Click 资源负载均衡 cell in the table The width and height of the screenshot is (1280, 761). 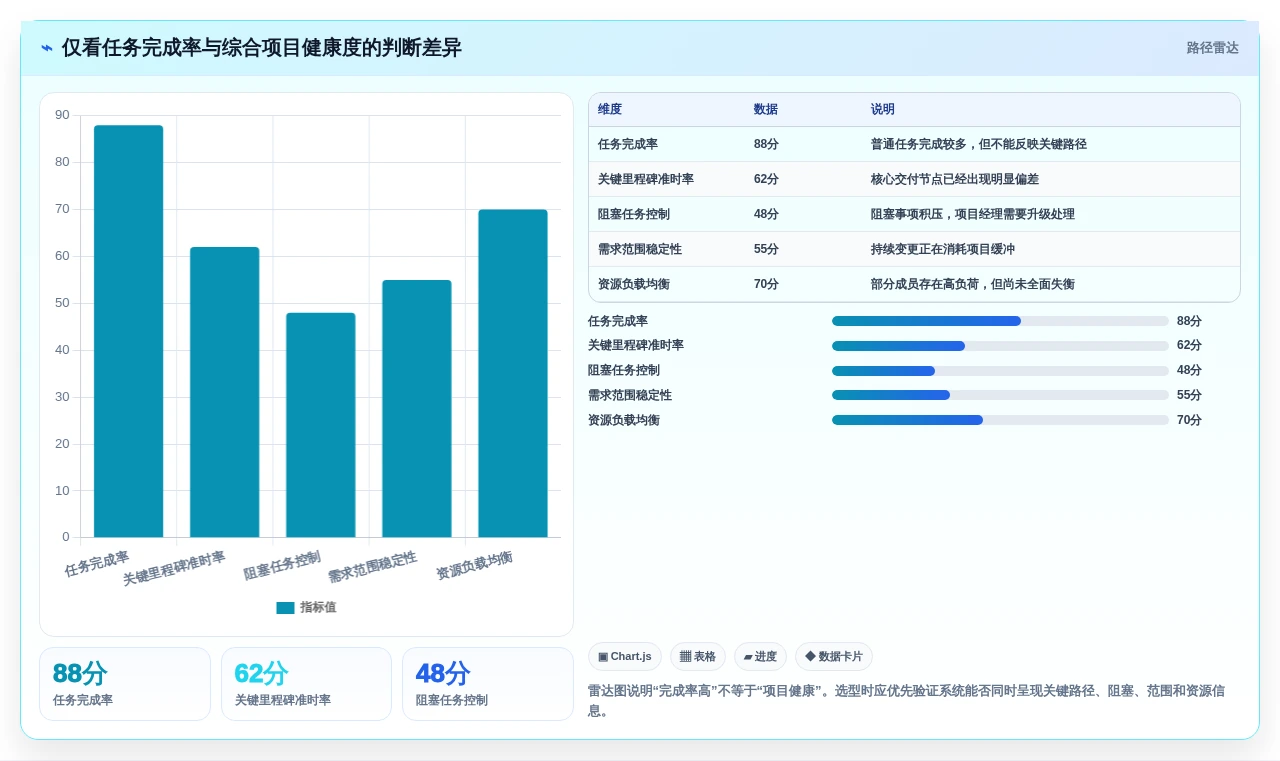coord(634,284)
